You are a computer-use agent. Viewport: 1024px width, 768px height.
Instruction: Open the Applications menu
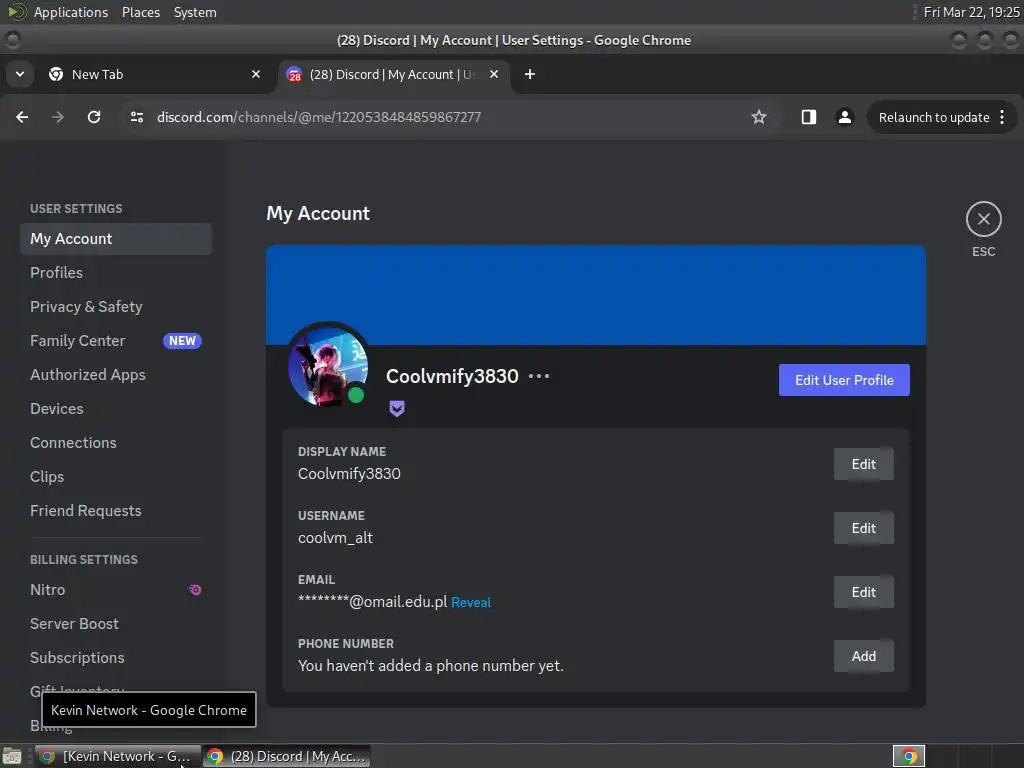[x=71, y=12]
